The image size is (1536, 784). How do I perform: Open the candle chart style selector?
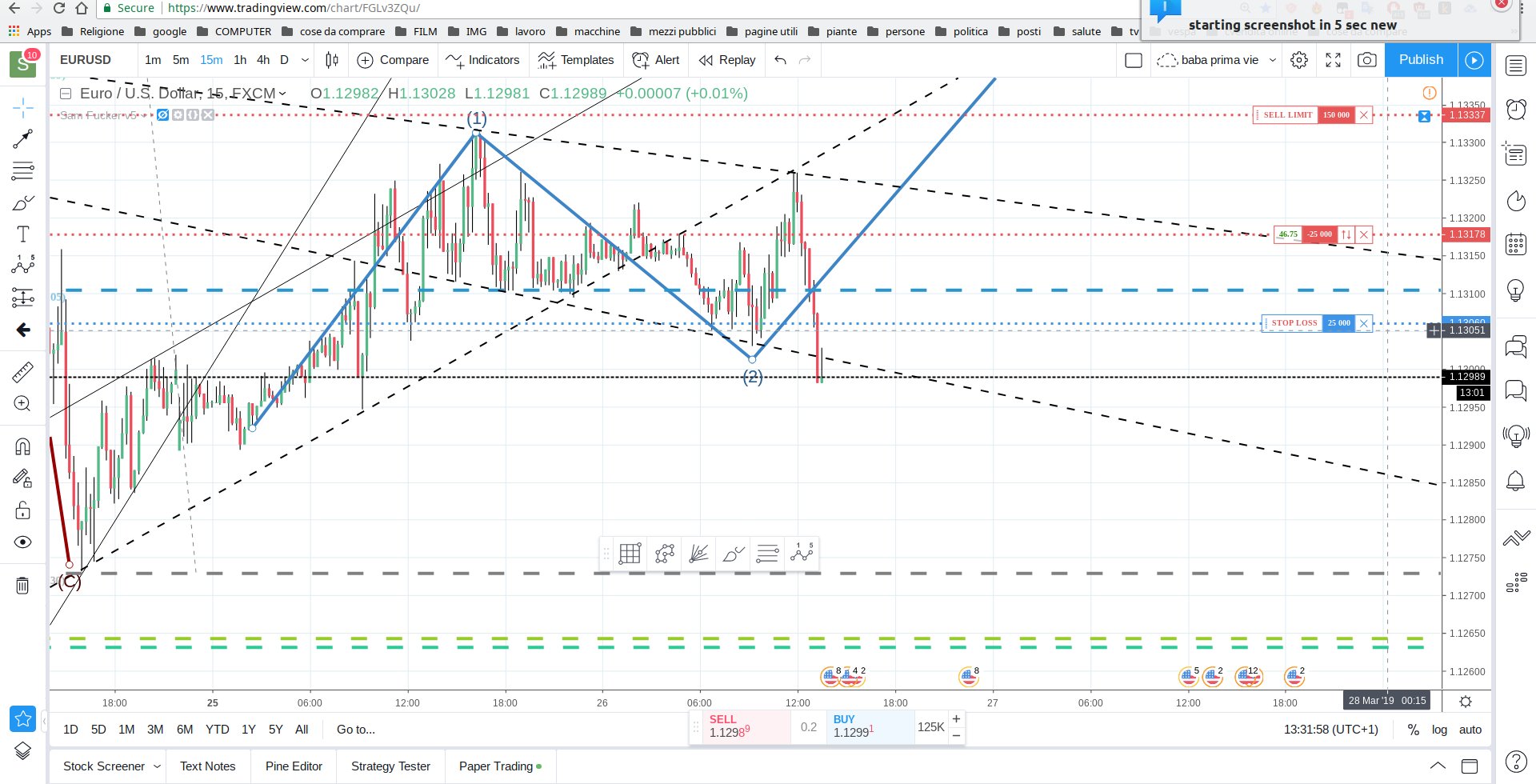[332, 60]
